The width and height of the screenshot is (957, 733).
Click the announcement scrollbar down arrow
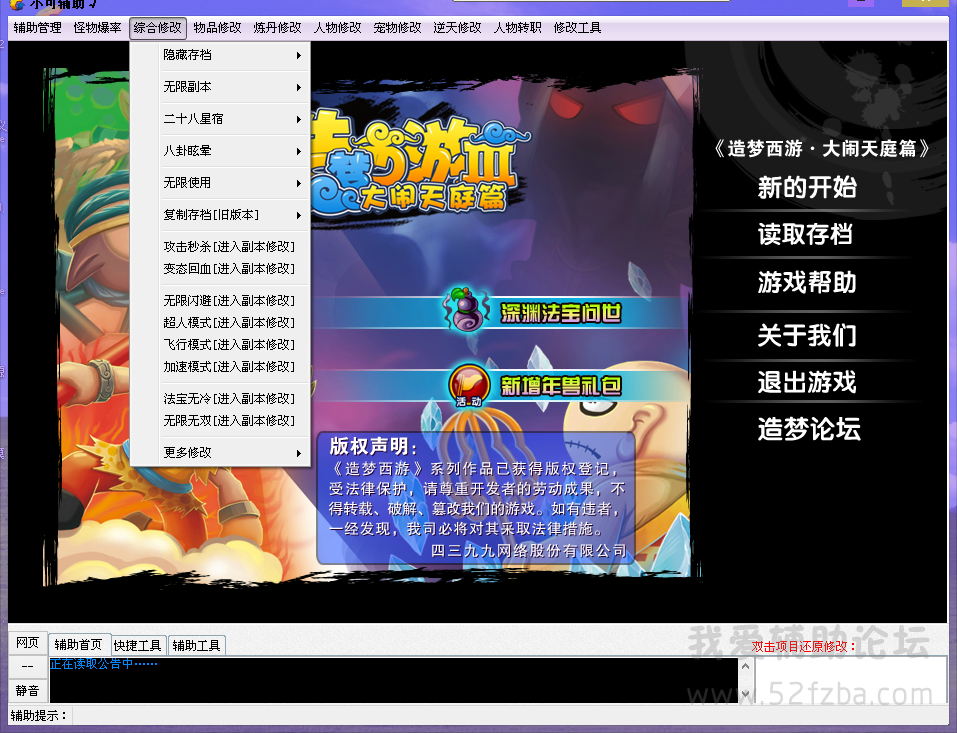point(745,694)
